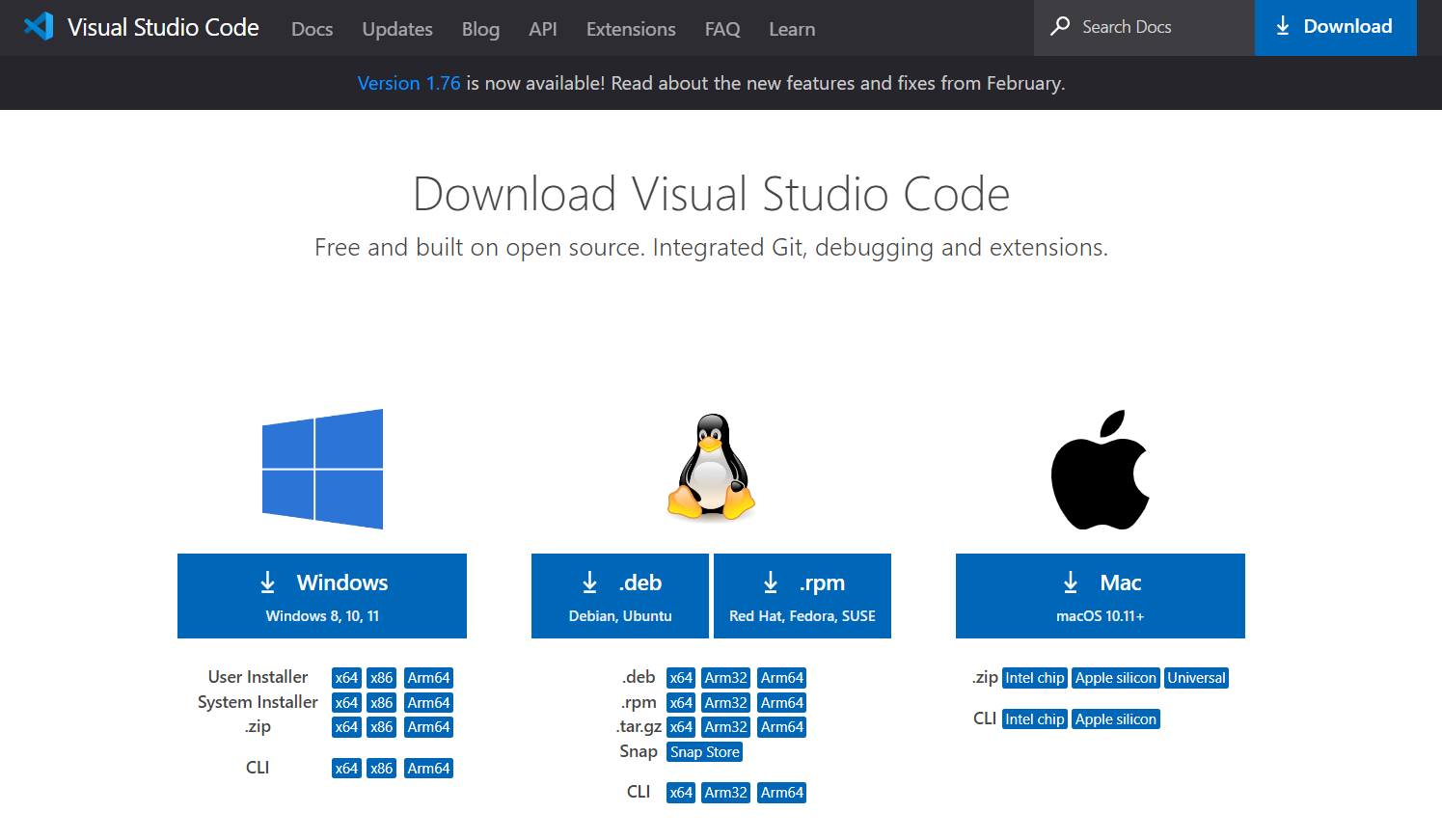The height and width of the screenshot is (840, 1442).
Task: Select Arm64 for Linux .tar.gz row
Action: tap(781, 727)
